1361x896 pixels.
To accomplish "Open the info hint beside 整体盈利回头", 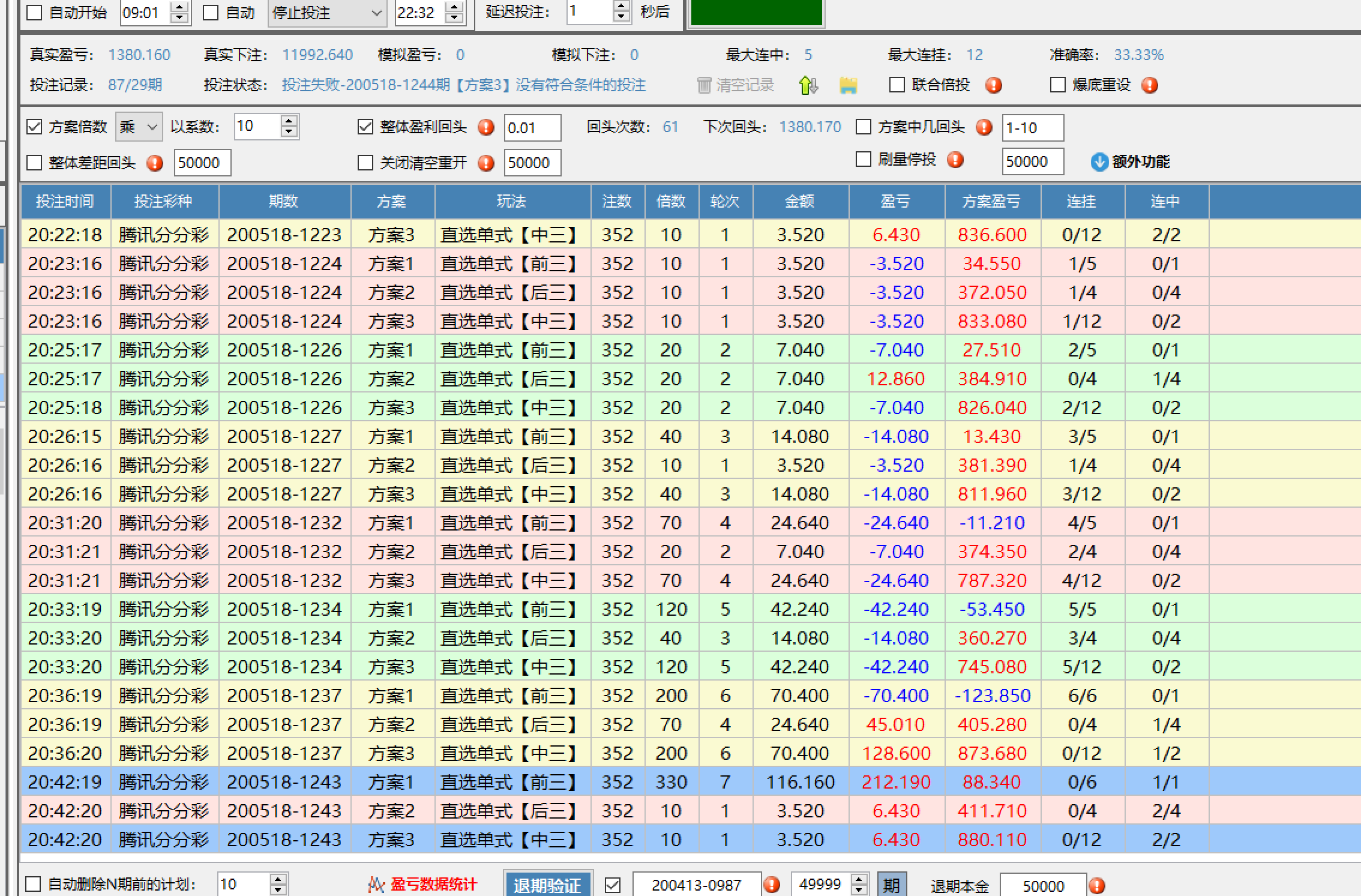I will coord(486,127).
